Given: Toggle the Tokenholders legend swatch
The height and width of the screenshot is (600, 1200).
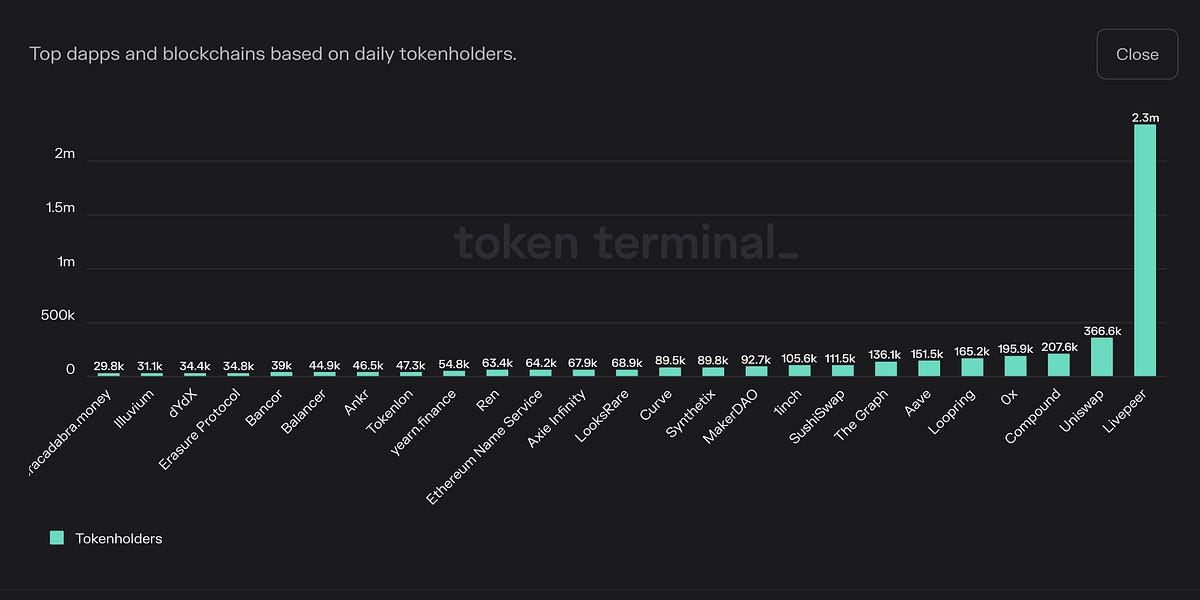Looking at the screenshot, I should point(57,538).
